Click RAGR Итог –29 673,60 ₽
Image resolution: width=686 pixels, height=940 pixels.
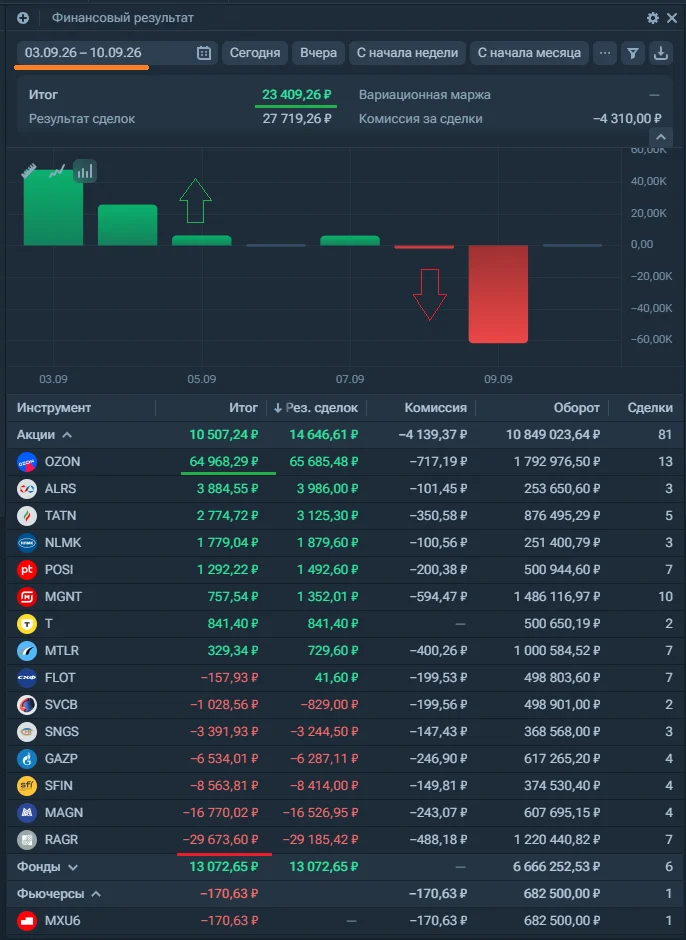[x=220, y=839]
